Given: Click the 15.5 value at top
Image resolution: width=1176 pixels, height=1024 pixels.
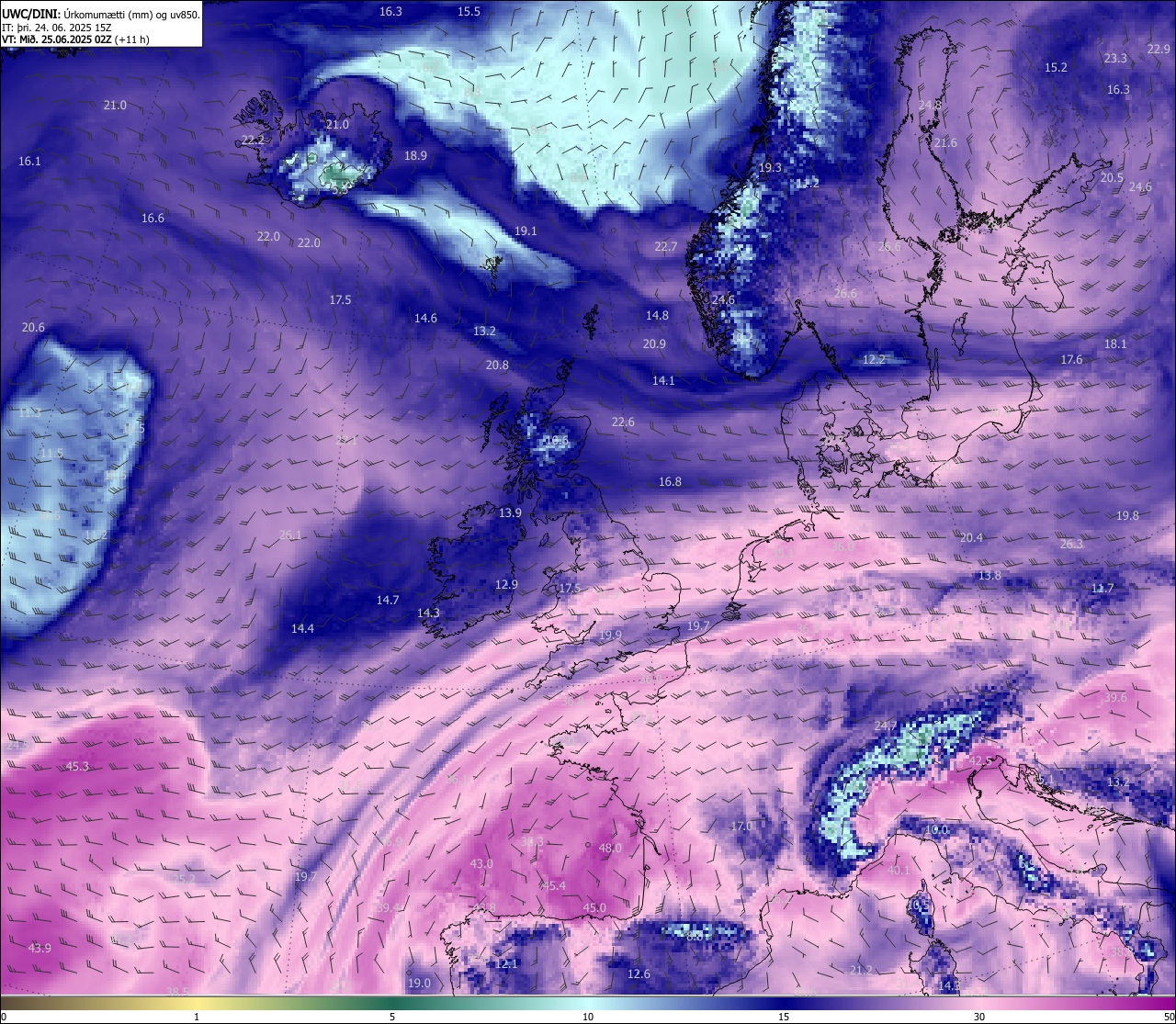Looking at the screenshot, I should coord(469,11).
